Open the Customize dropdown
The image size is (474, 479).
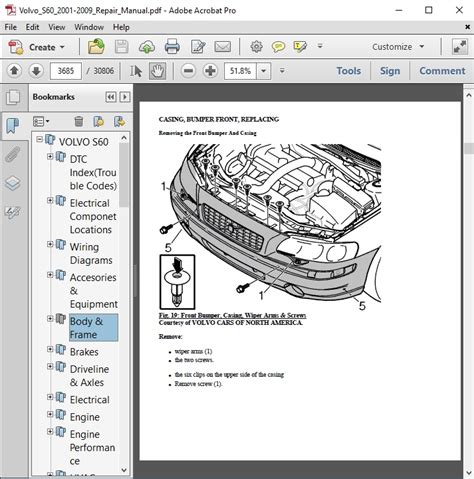pos(398,47)
